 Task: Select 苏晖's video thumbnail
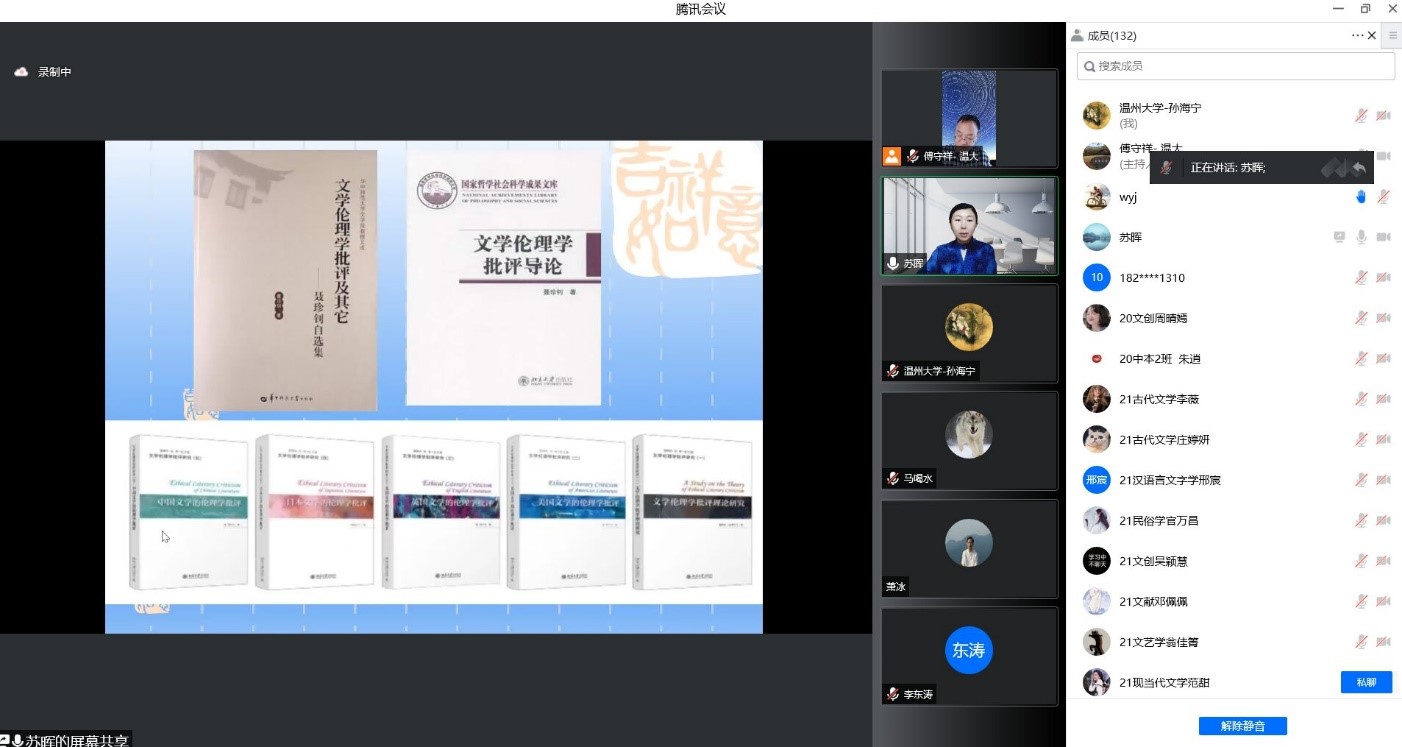(968, 226)
